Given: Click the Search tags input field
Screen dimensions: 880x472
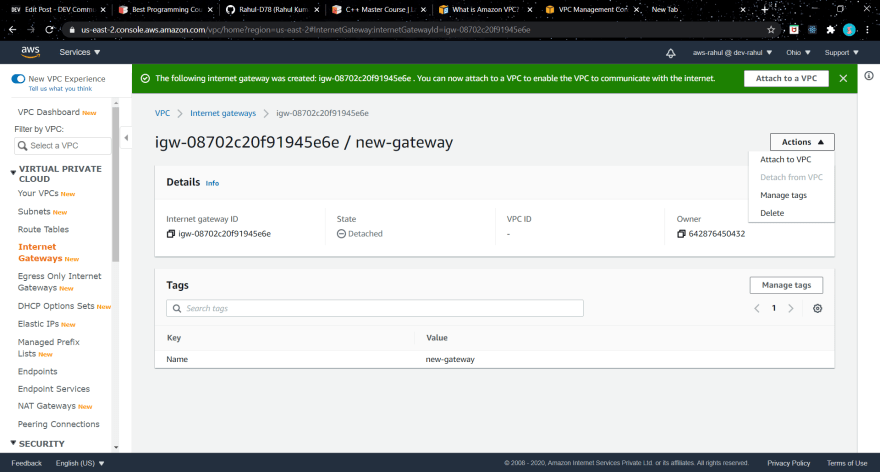Looking at the screenshot, I should (x=375, y=308).
